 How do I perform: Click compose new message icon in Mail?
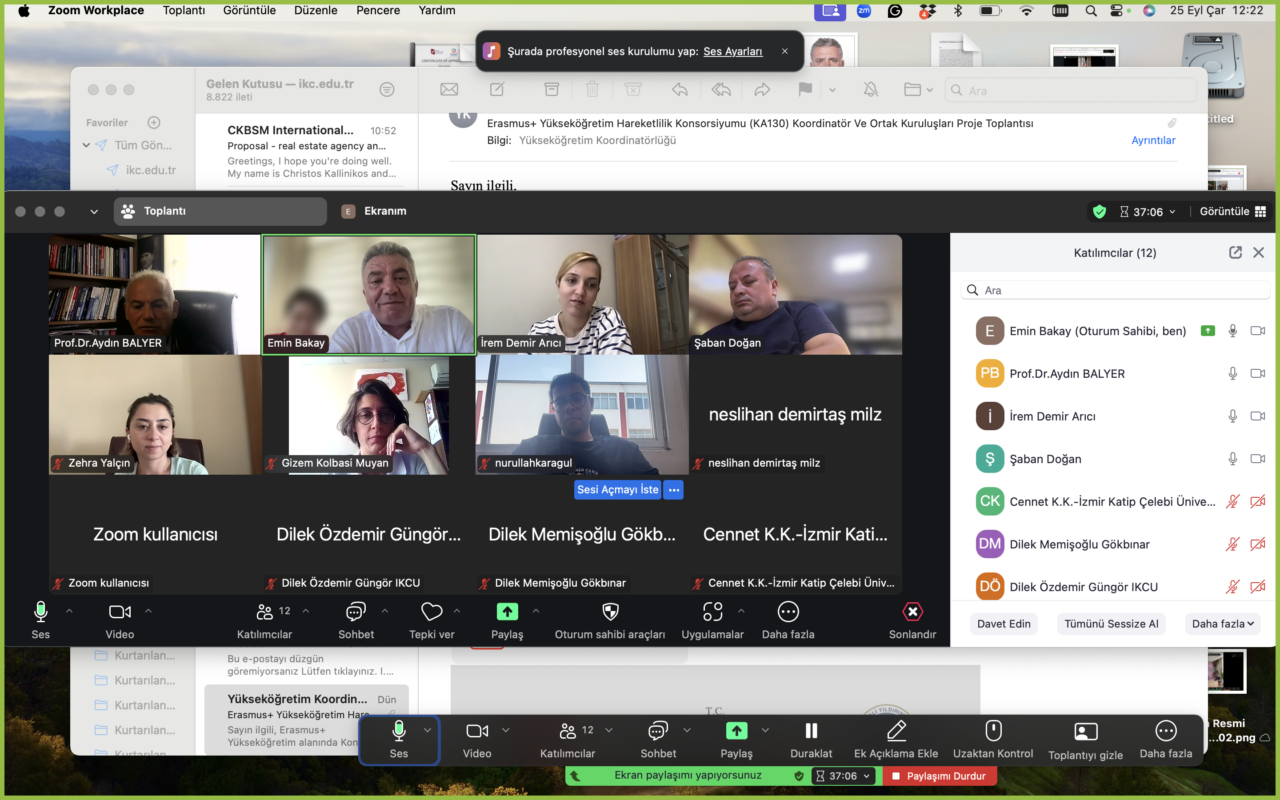coord(497,90)
